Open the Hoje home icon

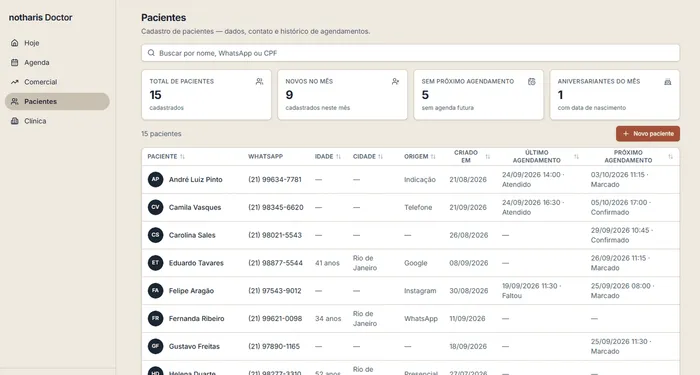coord(15,43)
